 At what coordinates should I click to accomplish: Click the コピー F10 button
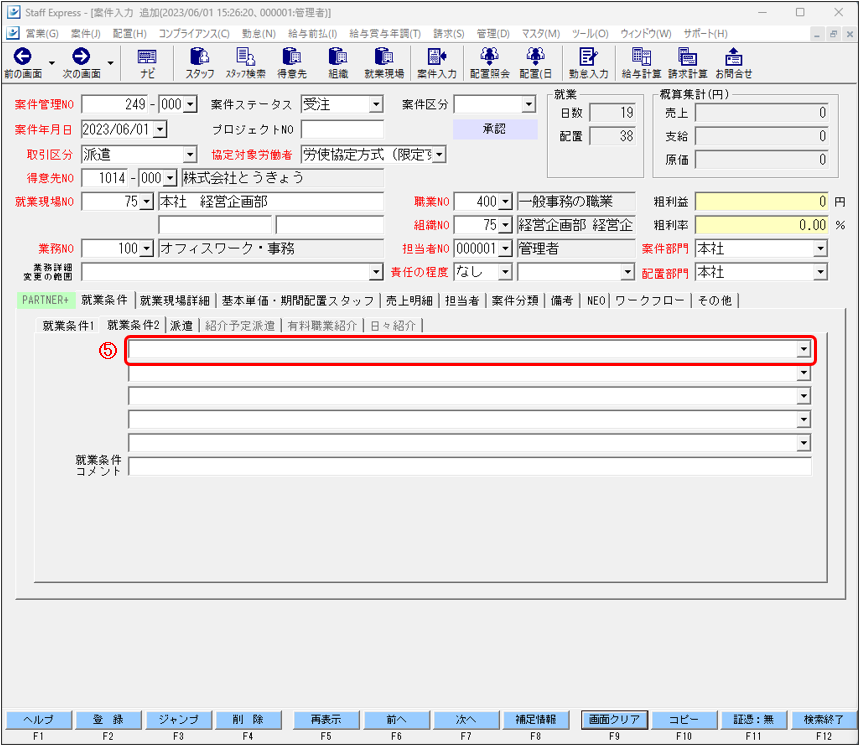[x=684, y=720]
